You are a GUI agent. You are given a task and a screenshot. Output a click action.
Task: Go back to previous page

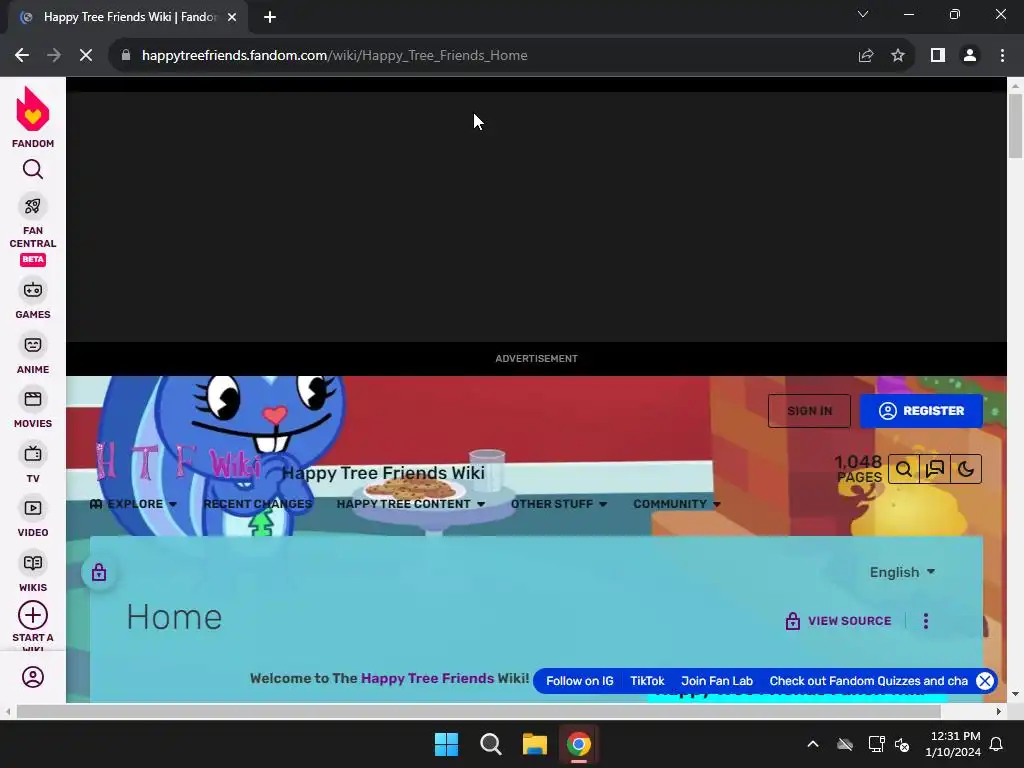[x=22, y=56]
